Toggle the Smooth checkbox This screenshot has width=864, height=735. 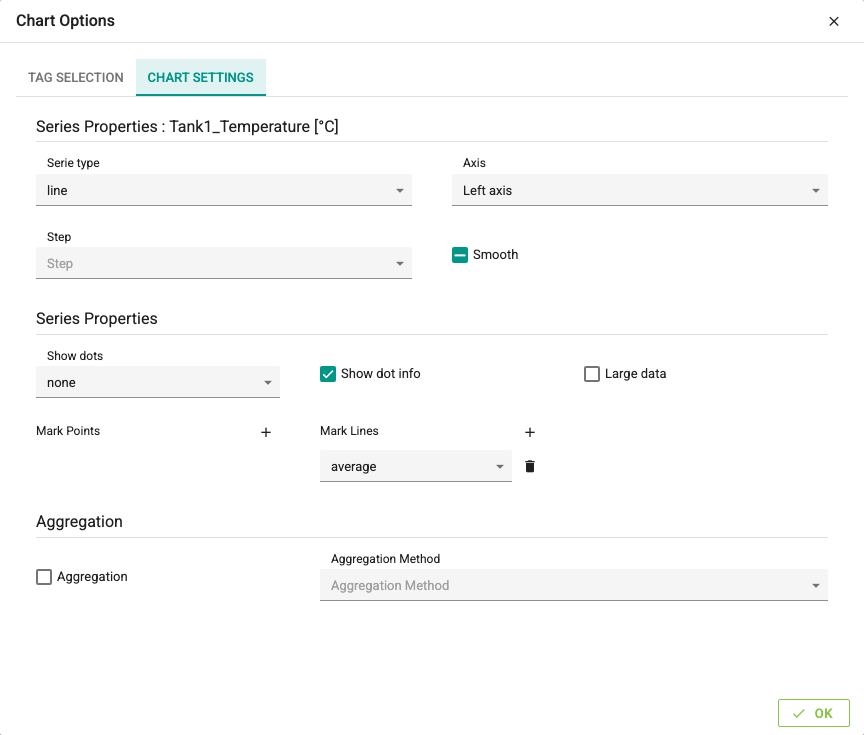tap(460, 255)
